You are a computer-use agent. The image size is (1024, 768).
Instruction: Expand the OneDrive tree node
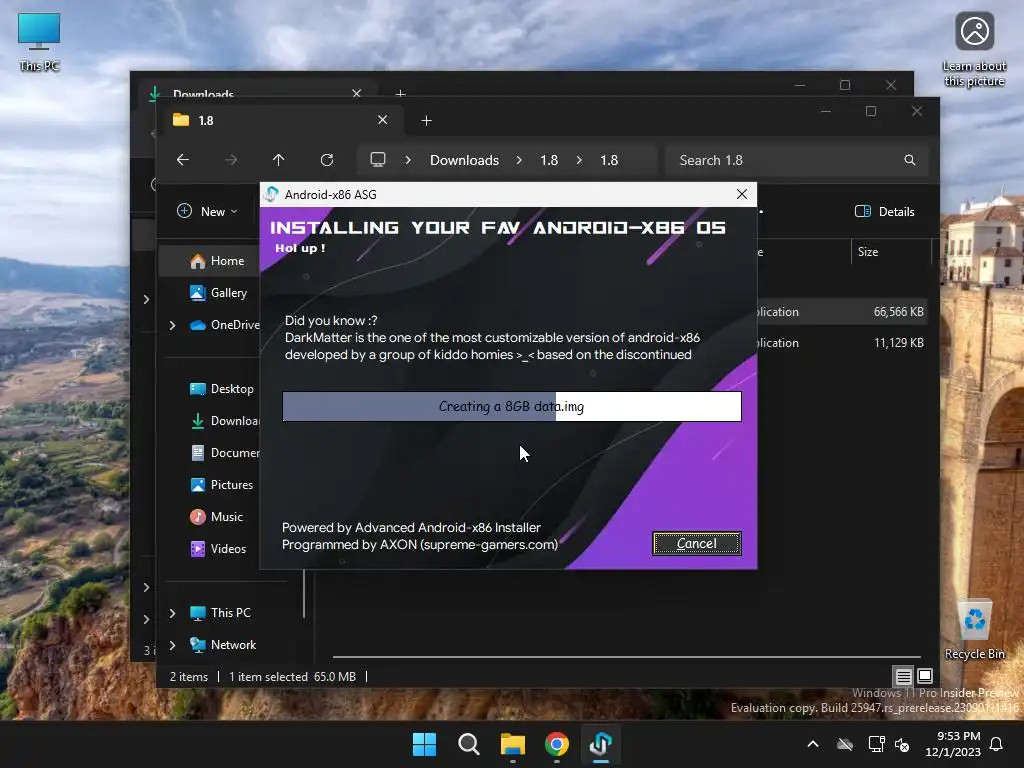pyautogui.click(x=172, y=325)
